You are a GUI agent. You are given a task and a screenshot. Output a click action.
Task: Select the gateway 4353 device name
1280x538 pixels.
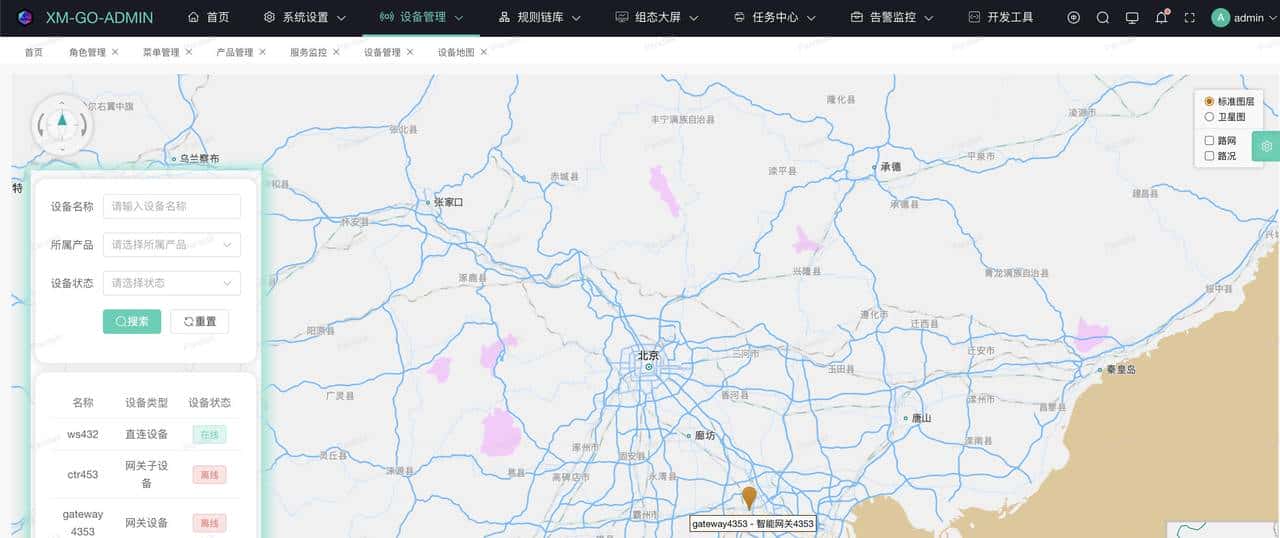(x=83, y=522)
